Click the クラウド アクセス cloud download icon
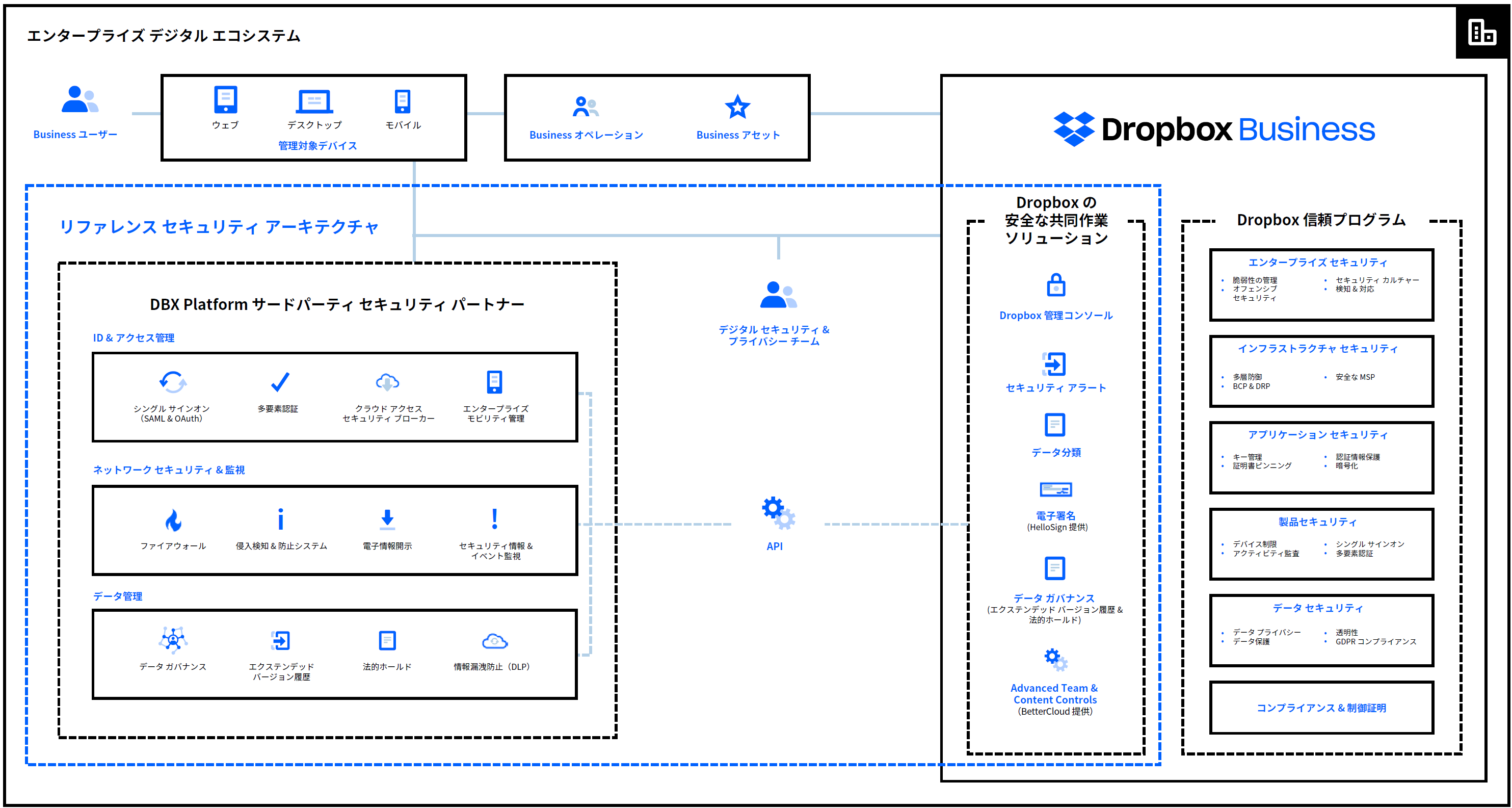 (x=387, y=382)
